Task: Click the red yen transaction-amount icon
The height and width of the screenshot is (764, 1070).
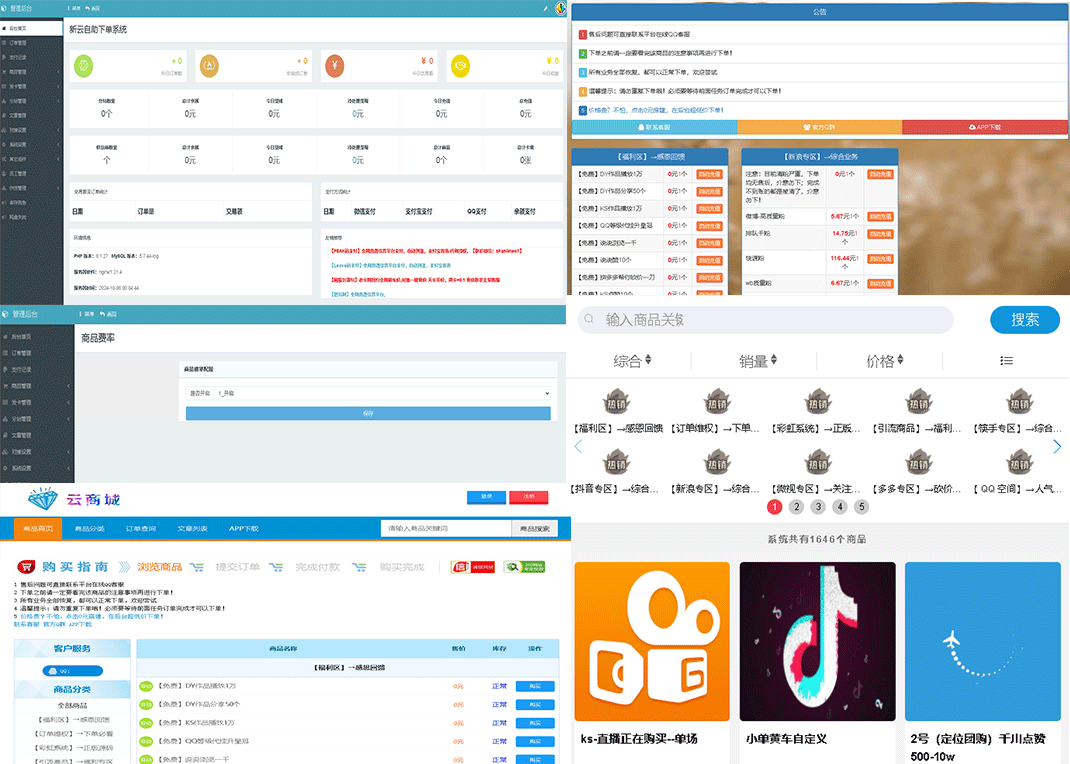Action: coord(336,67)
